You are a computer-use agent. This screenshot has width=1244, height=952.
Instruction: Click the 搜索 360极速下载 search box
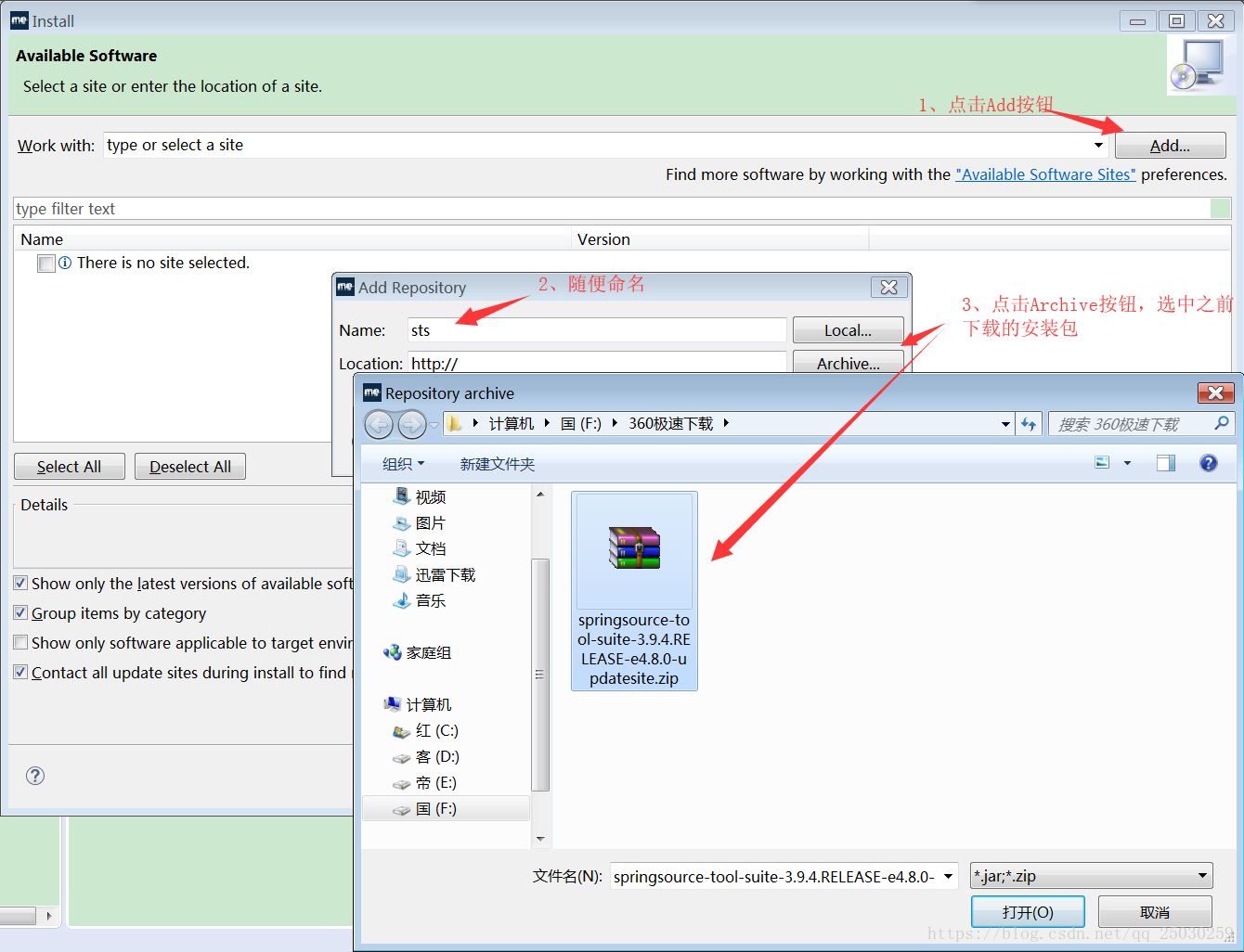(x=1131, y=424)
